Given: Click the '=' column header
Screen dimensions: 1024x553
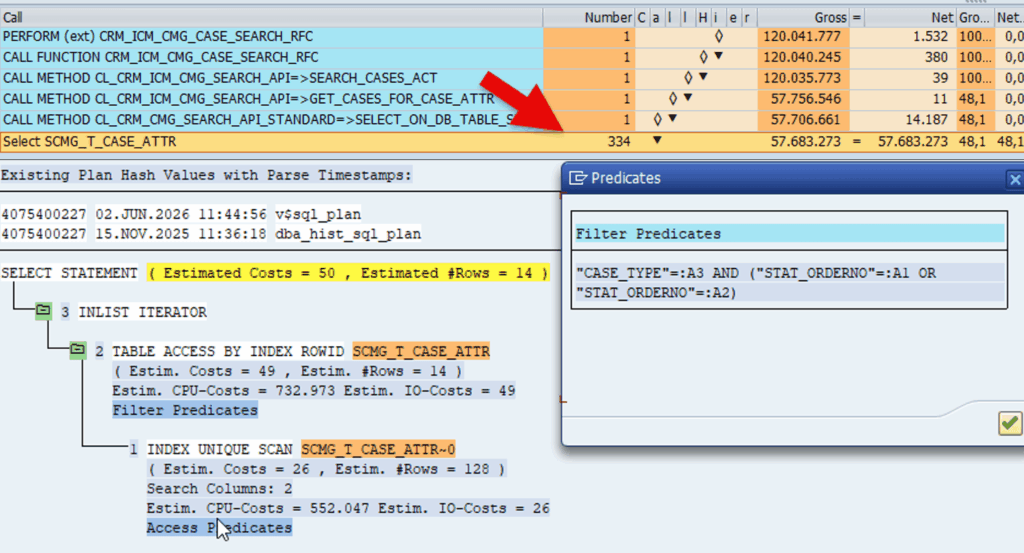Looking at the screenshot, I should pyautogui.click(x=857, y=18).
